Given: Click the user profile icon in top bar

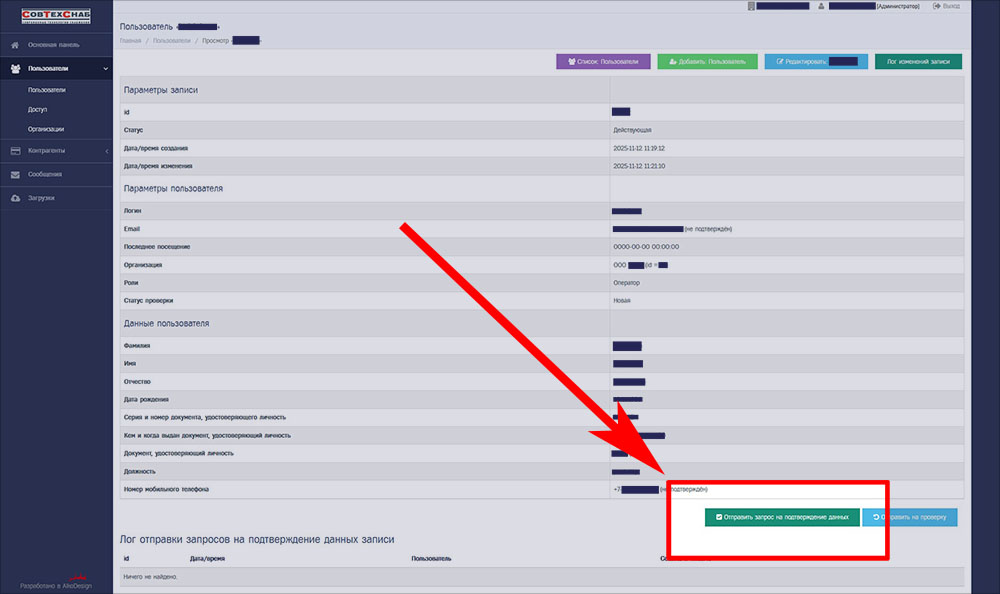Looking at the screenshot, I should point(821,6).
